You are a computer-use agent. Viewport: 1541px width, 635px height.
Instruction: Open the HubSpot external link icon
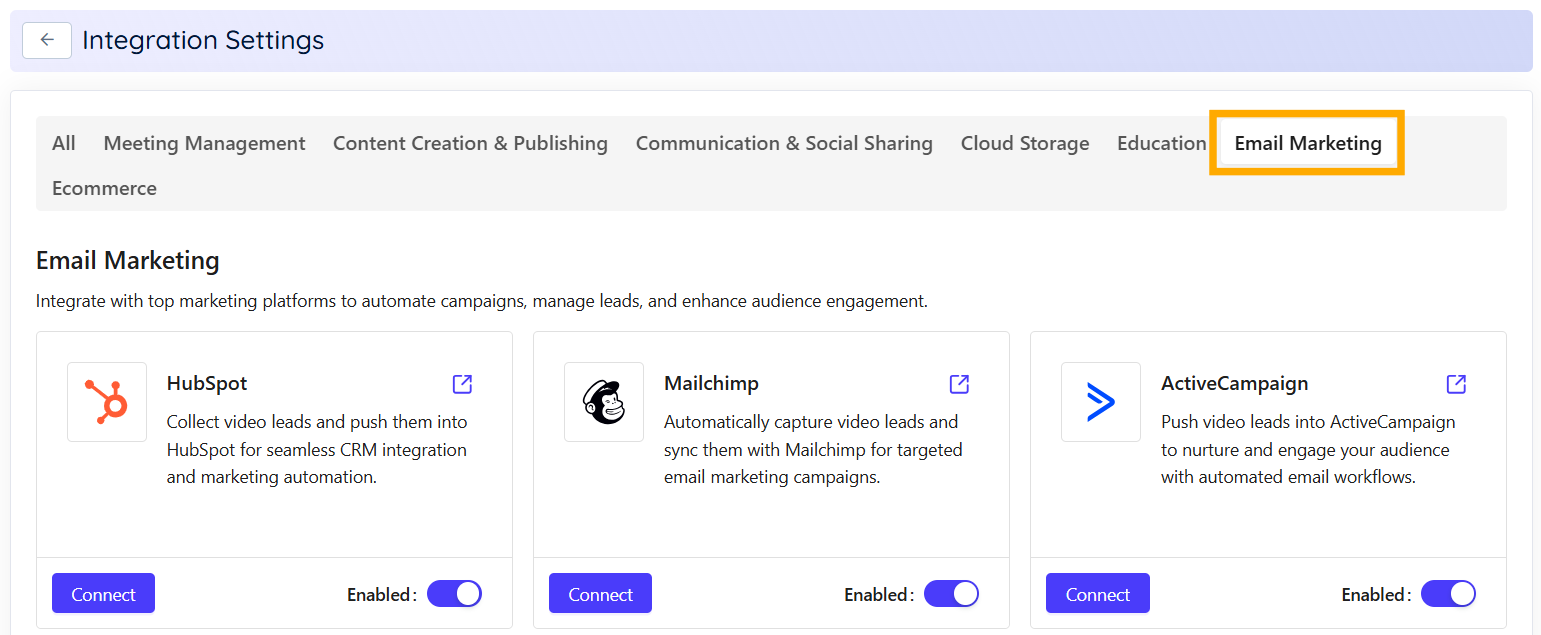tap(461, 384)
